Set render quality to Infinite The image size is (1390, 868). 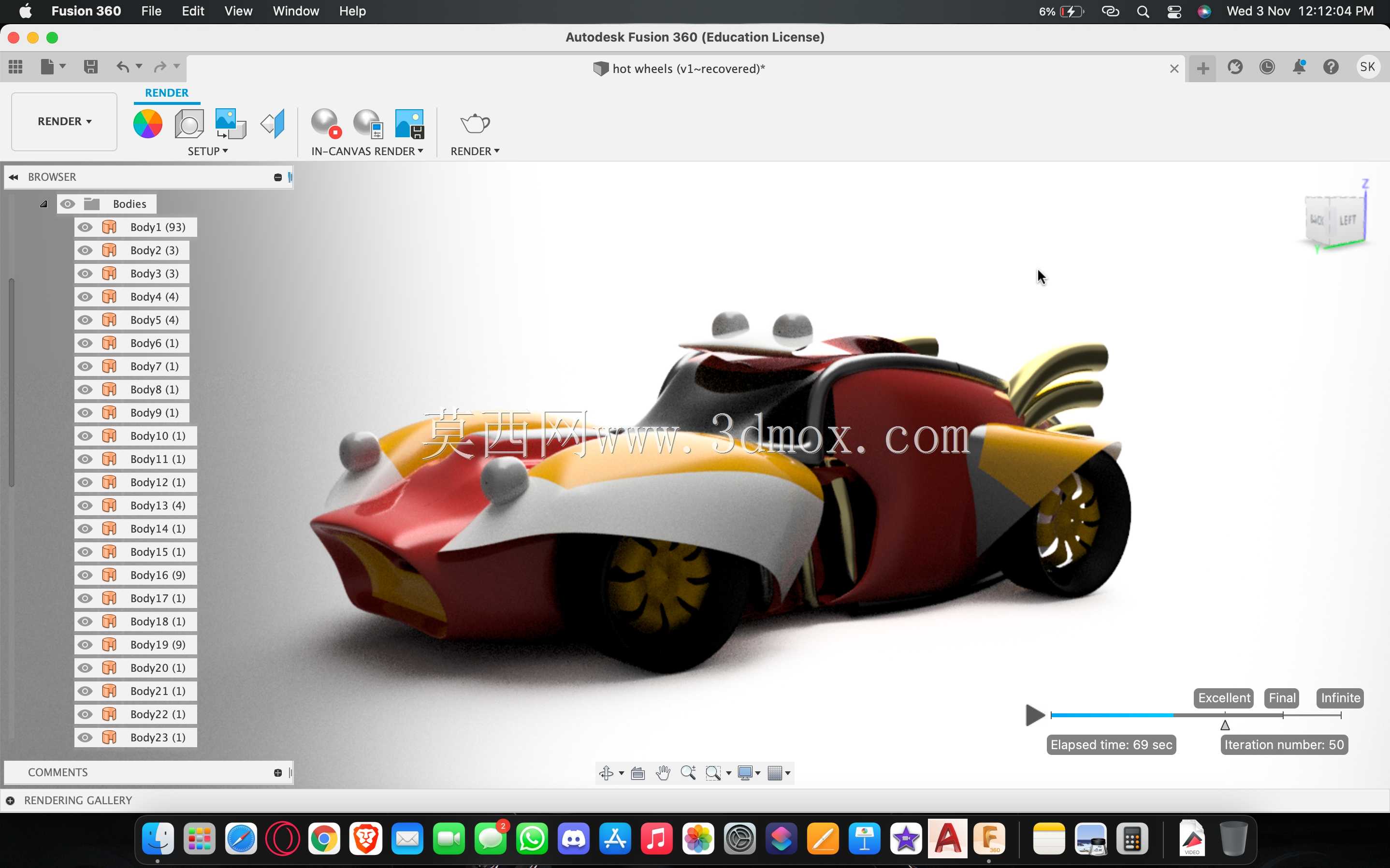(x=1341, y=698)
